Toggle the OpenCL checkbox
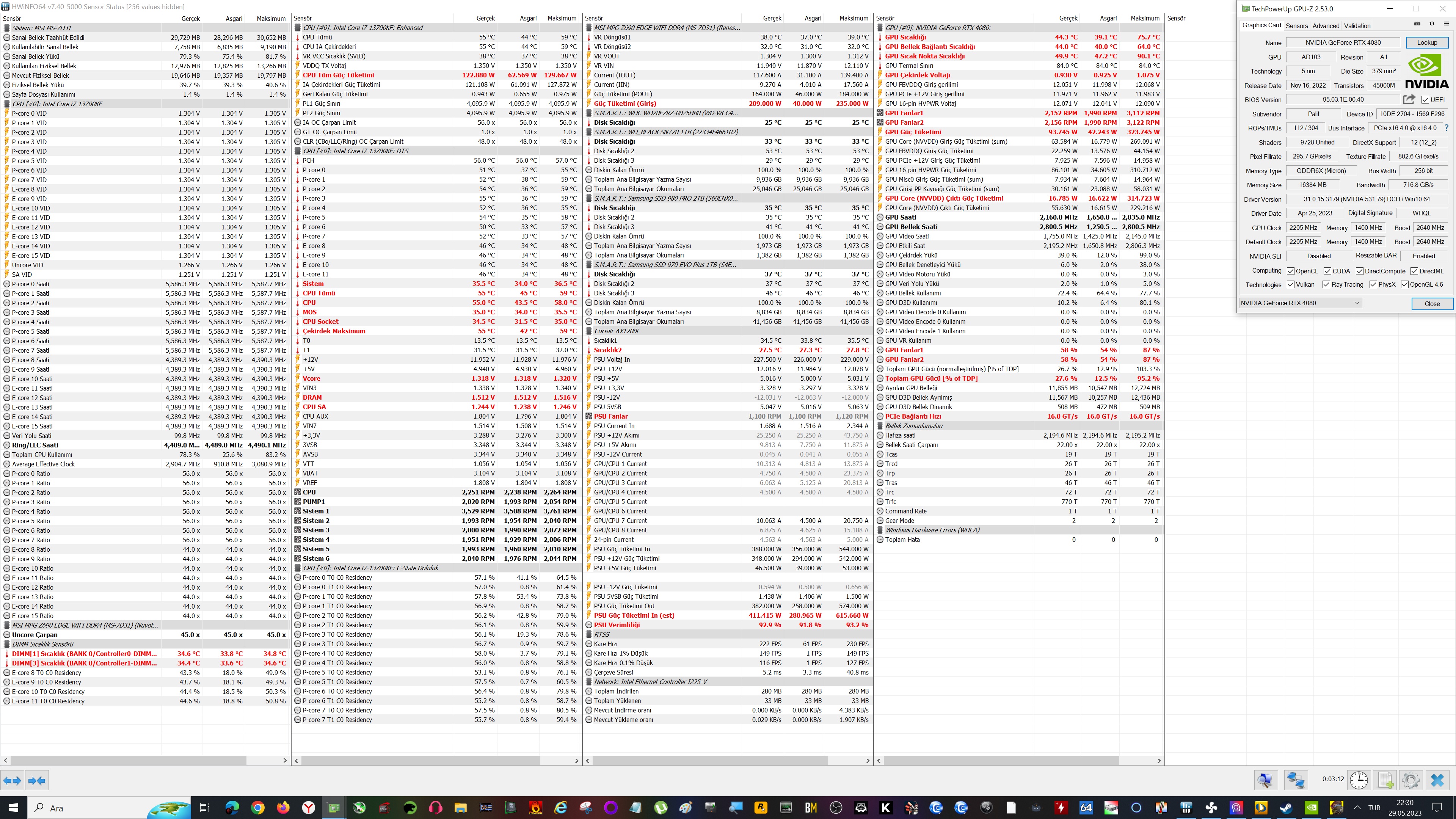This screenshot has height=819, width=1456. 1290,271
